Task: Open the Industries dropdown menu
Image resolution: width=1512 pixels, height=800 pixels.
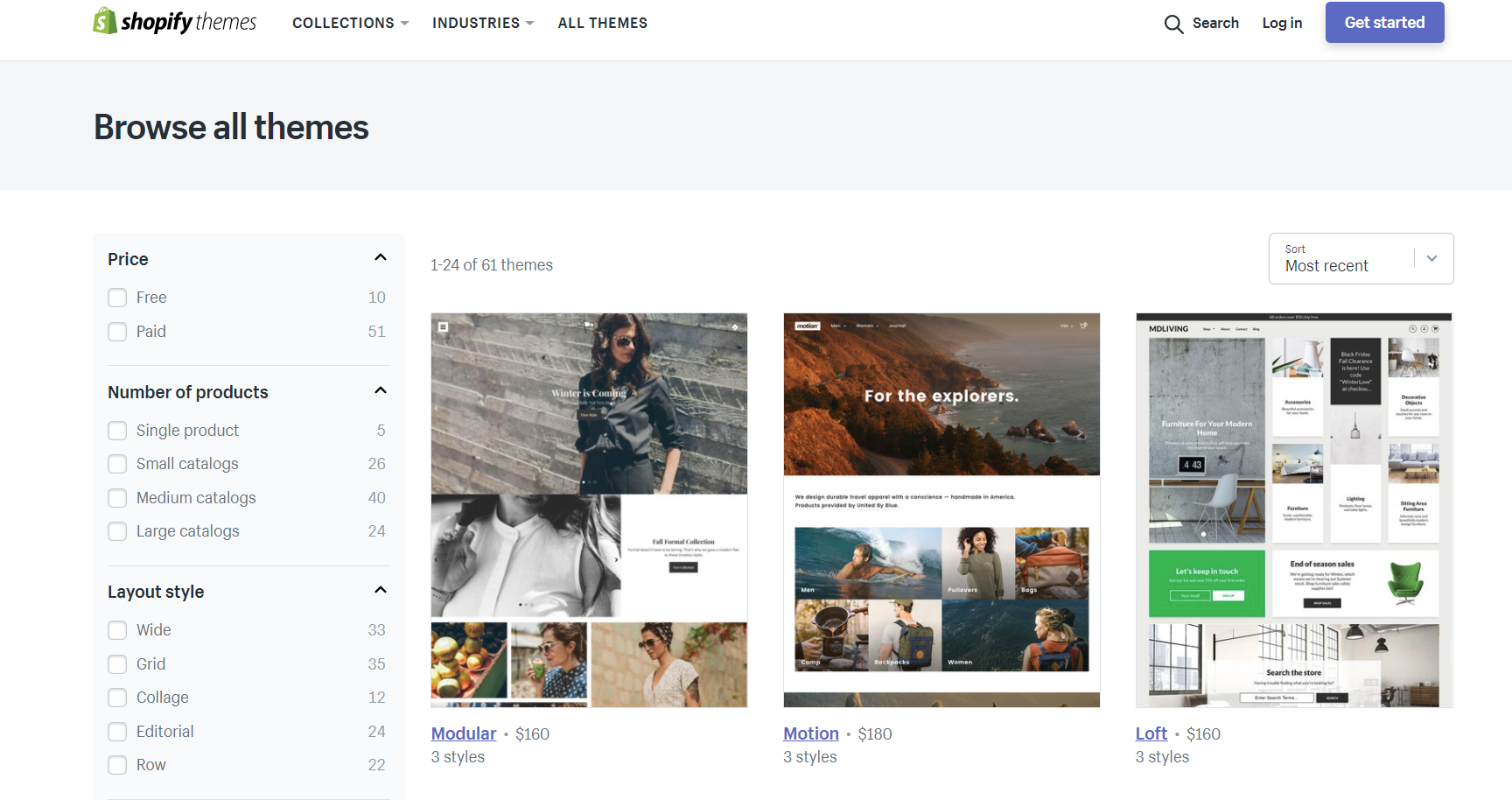Action: pyautogui.click(x=482, y=23)
